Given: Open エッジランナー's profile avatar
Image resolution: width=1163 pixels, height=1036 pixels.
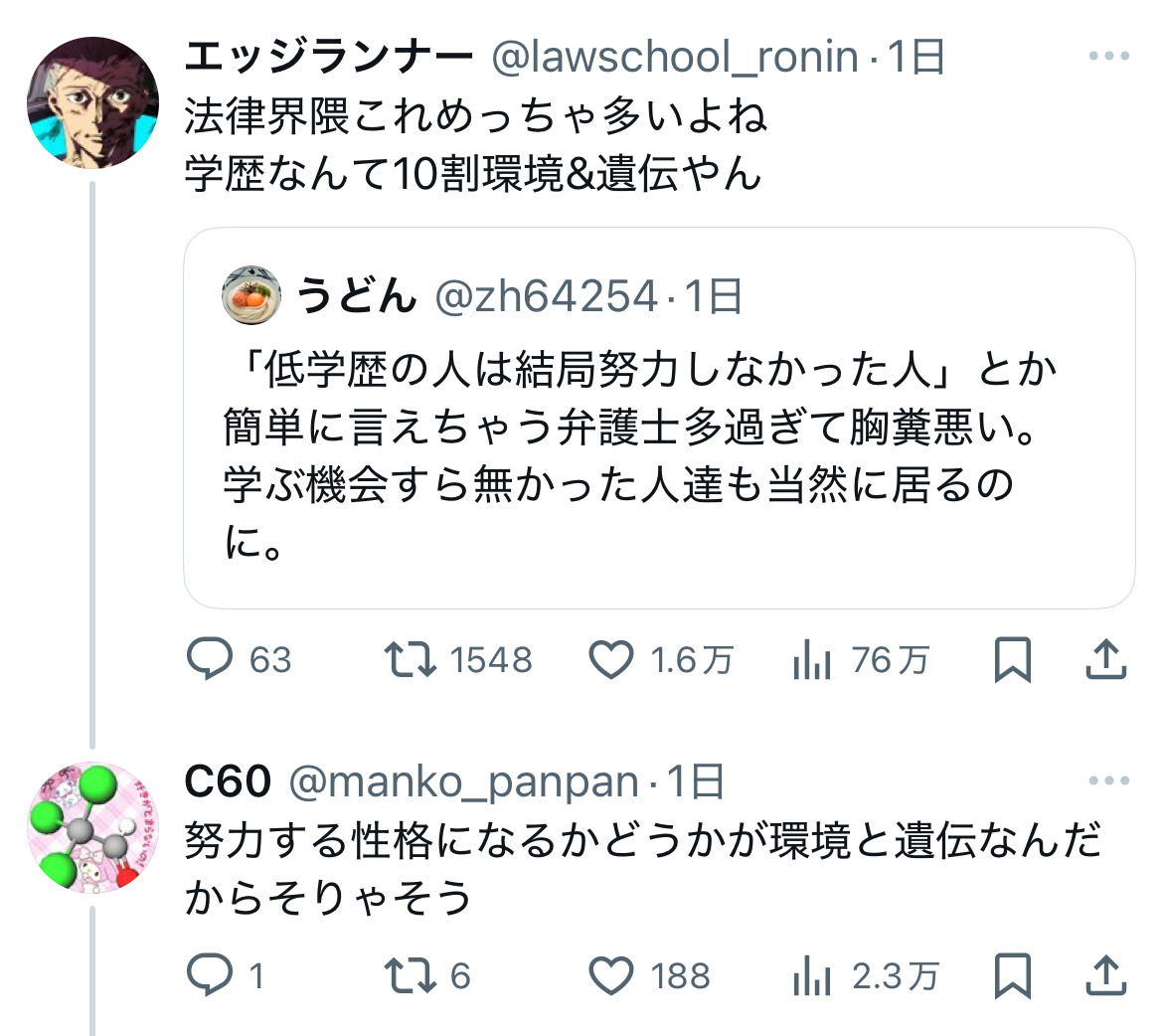Looking at the screenshot, I should click(92, 103).
